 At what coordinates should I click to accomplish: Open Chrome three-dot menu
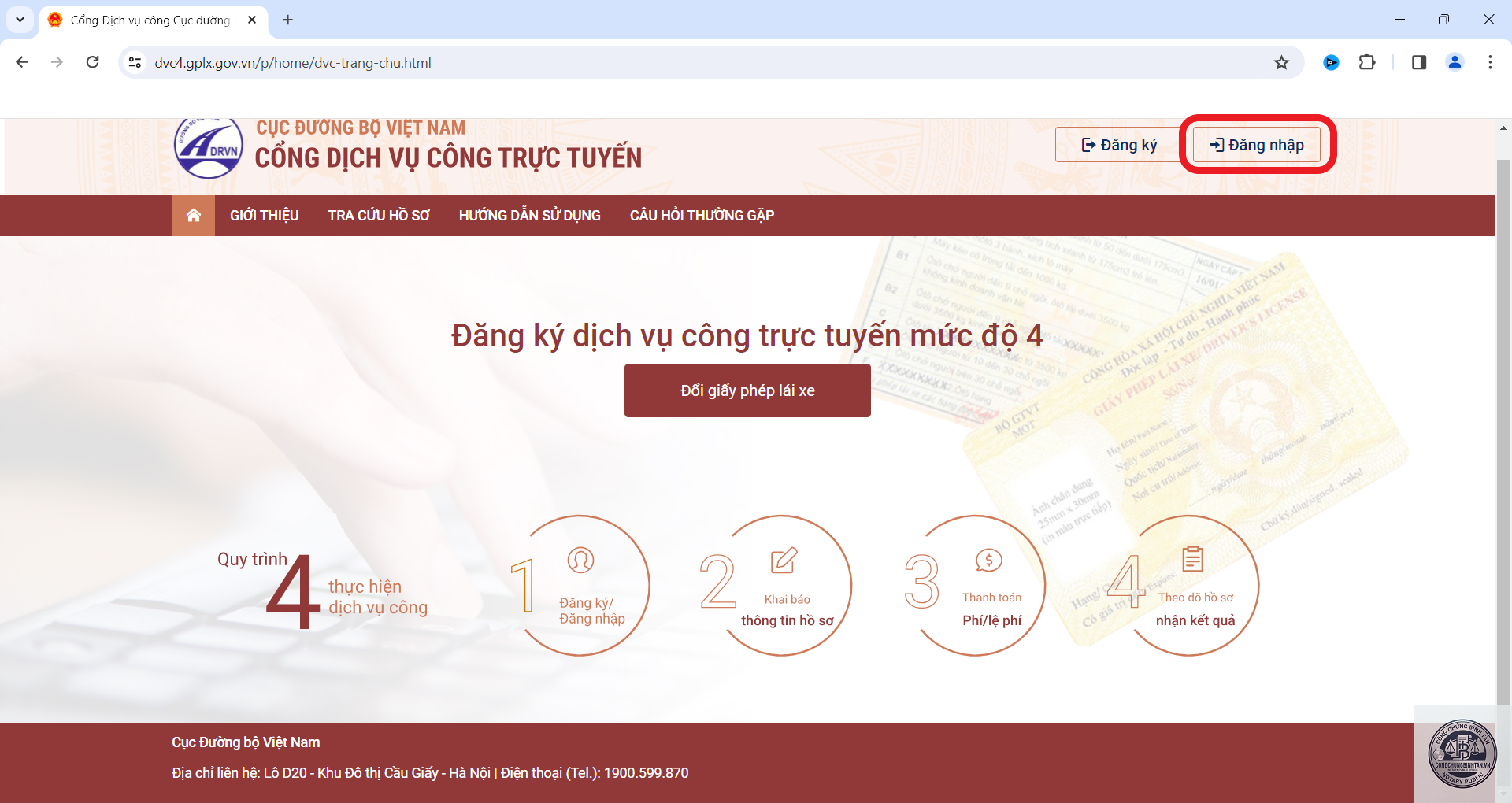click(1490, 62)
